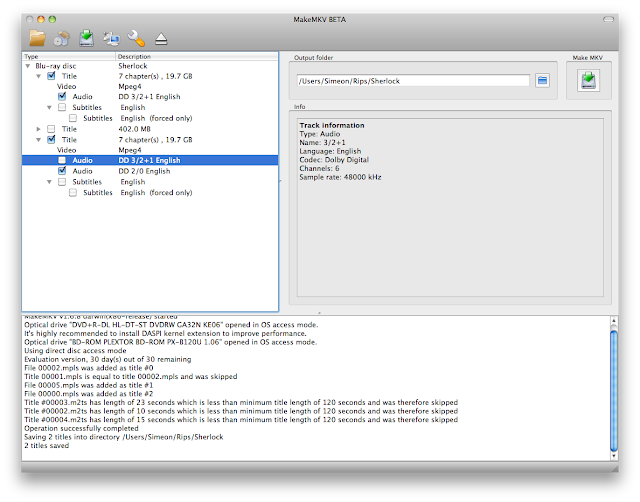Screen dimensions: 640x502
Task: Edit the output folder path field
Action: click(413, 81)
